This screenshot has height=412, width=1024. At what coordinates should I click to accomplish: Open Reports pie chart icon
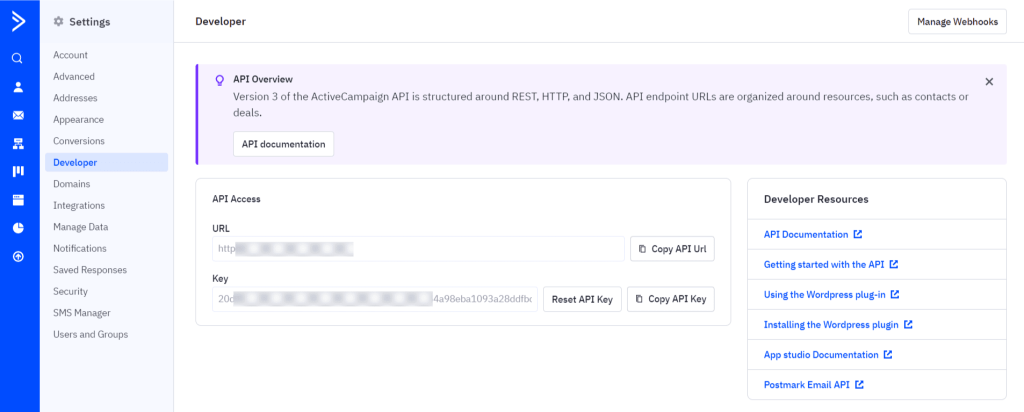18,228
